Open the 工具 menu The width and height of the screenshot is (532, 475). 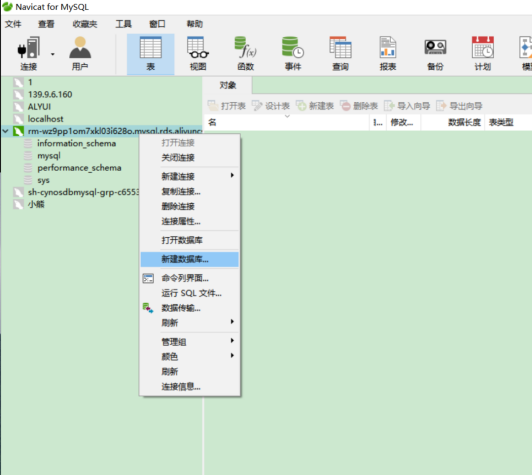click(x=124, y=24)
